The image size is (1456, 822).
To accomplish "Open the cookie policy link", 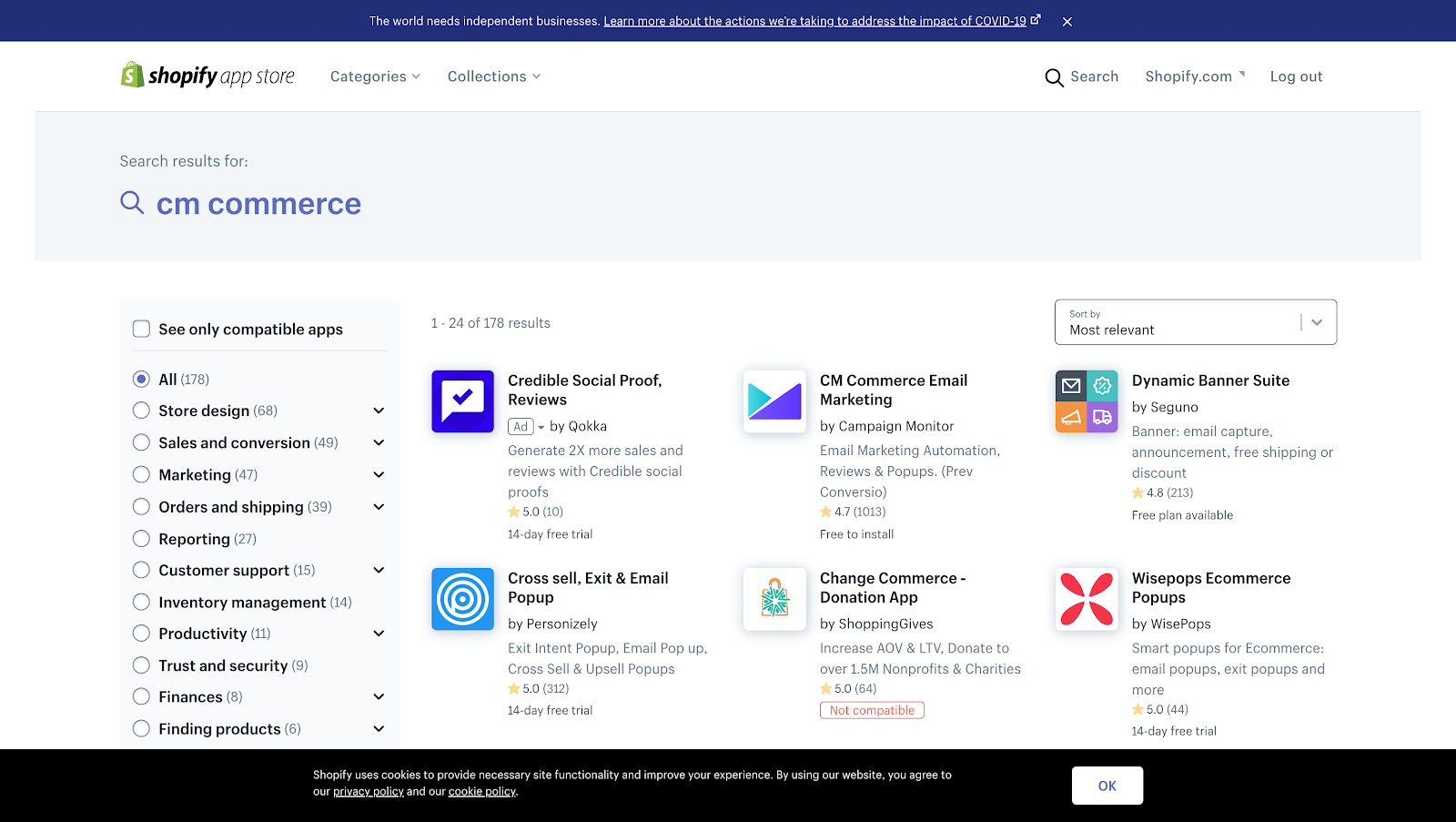I will click(482, 792).
